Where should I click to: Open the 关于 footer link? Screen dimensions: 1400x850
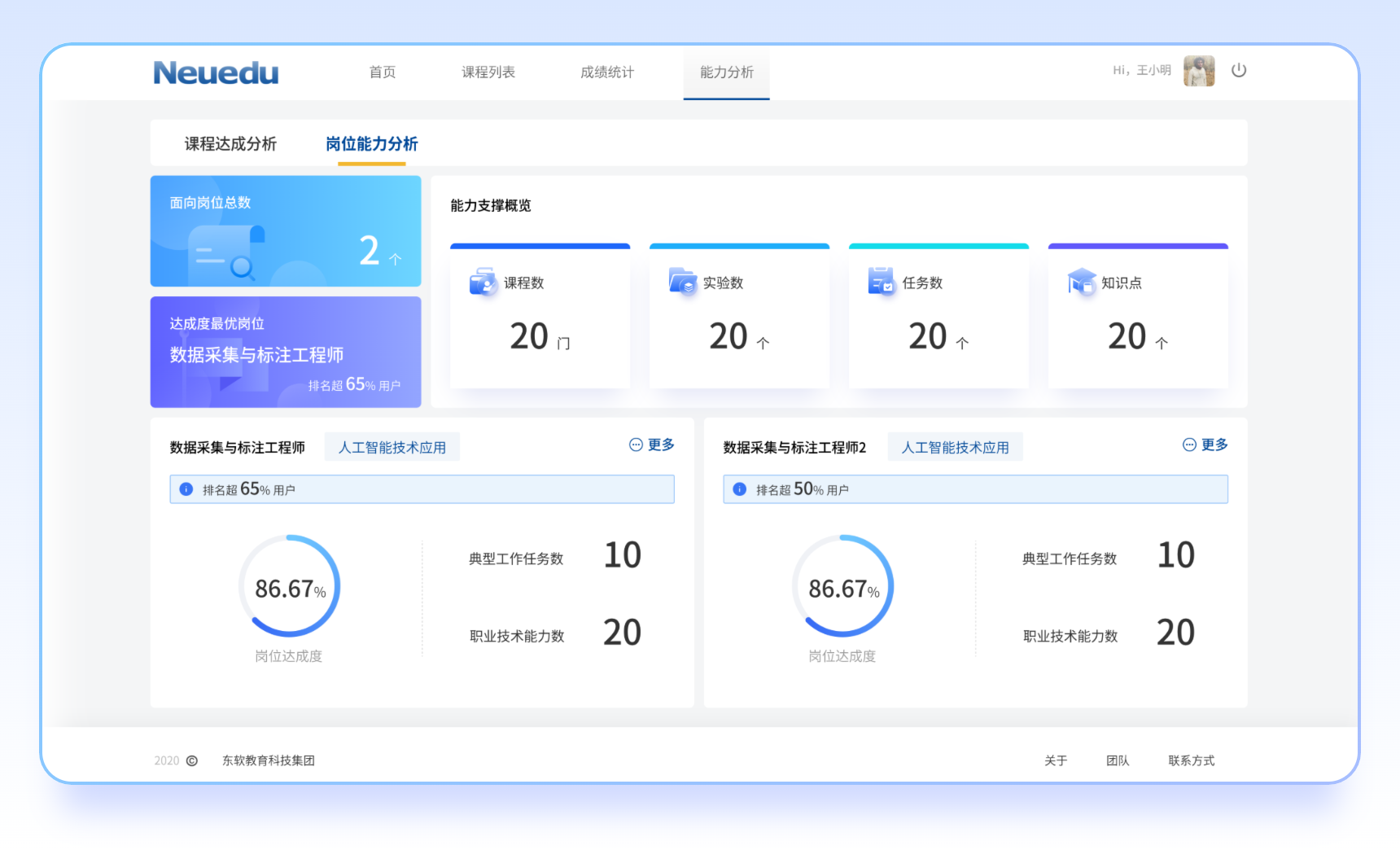pos(1056,760)
